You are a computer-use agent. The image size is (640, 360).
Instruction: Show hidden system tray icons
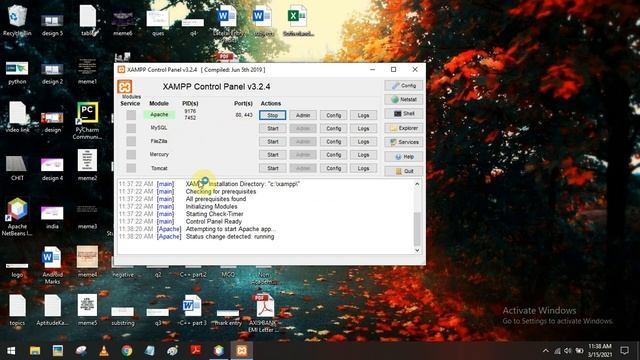(x=546, y=351)
